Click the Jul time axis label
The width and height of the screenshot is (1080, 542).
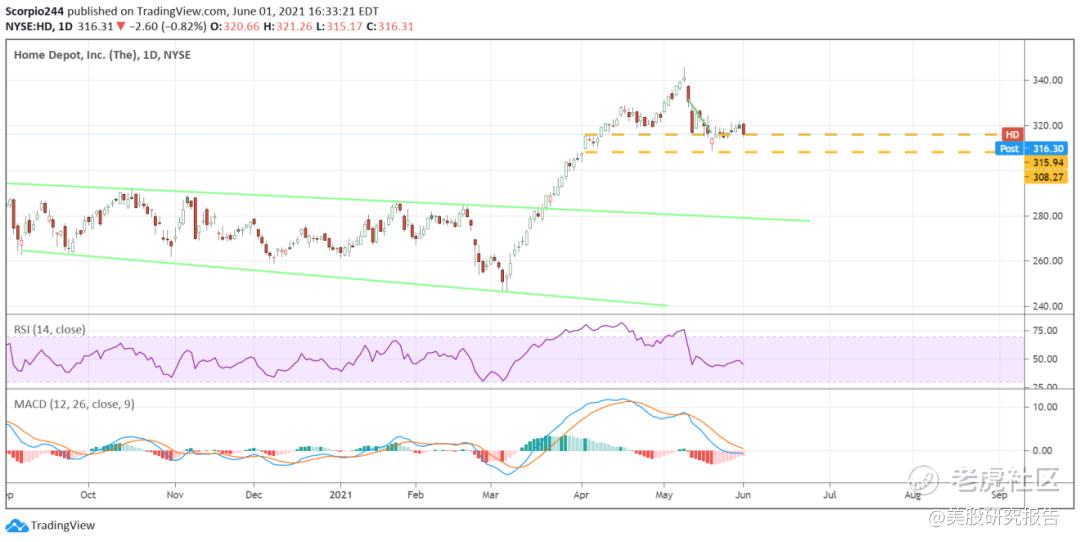coord(830,494)
